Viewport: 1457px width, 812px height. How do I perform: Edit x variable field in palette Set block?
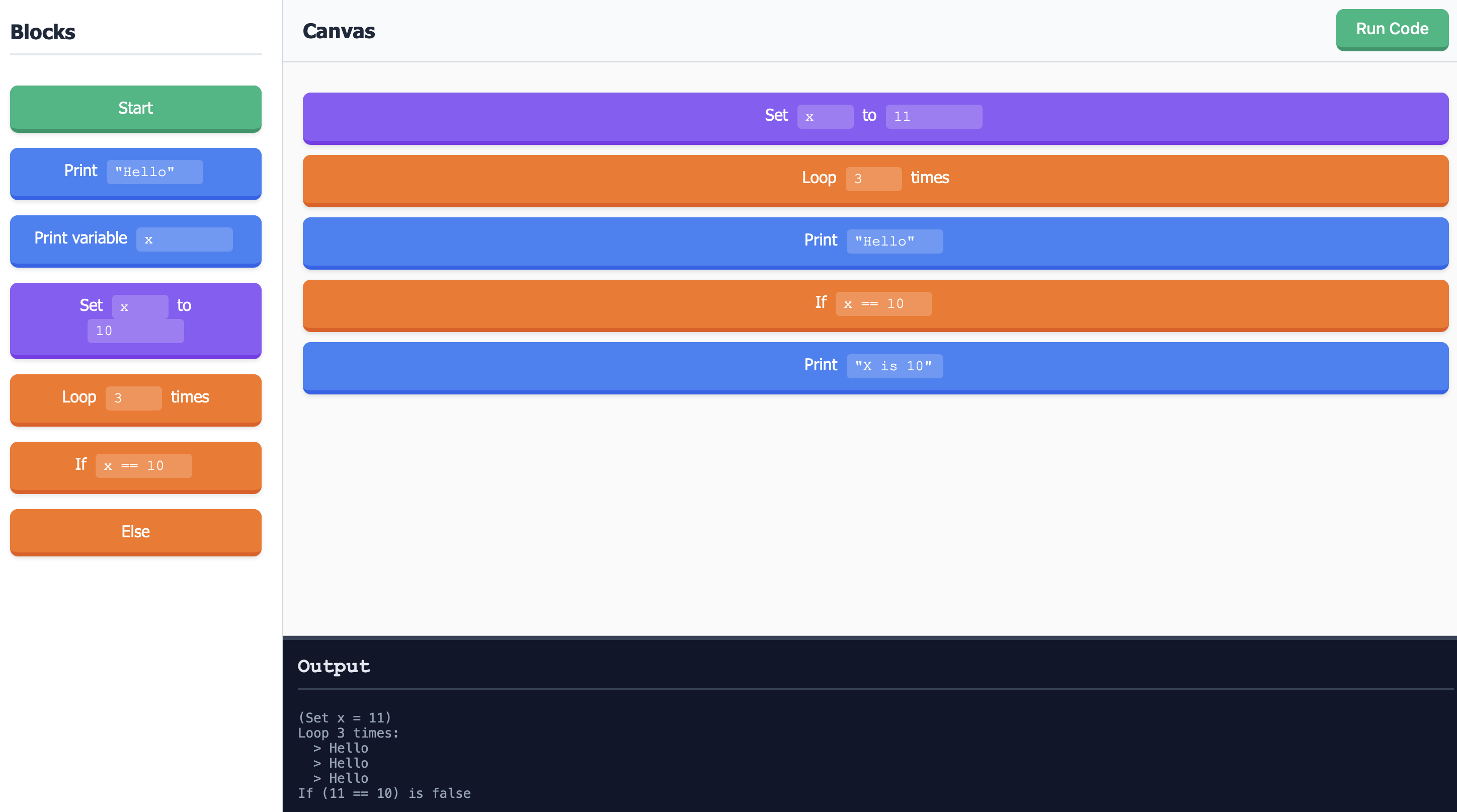pos(139,306)
